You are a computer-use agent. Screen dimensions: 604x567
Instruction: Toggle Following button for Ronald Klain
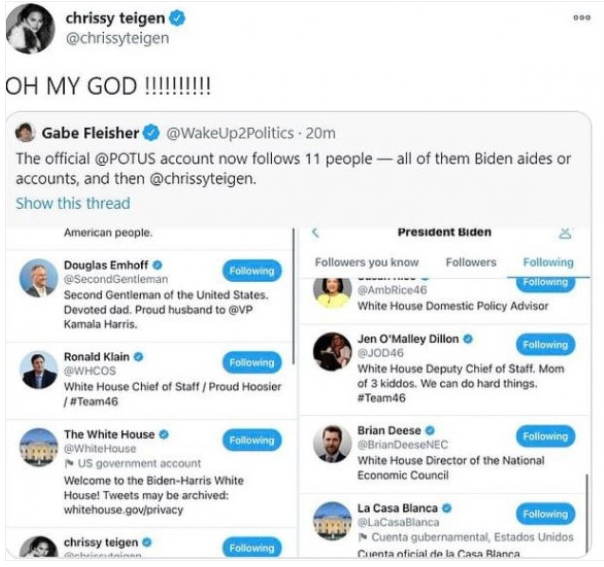(x=251, y=362)
